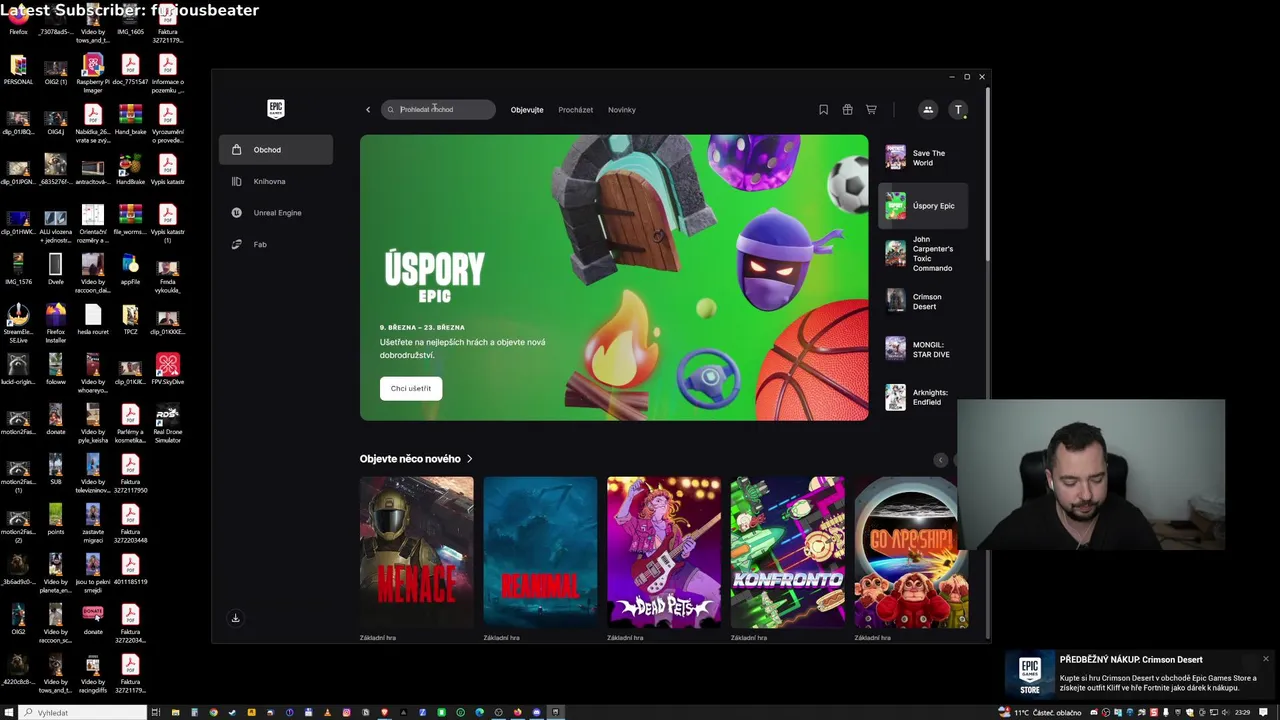Select the PERSONAL desktop icon
The image size is (1280, 720).
[18, 70]
